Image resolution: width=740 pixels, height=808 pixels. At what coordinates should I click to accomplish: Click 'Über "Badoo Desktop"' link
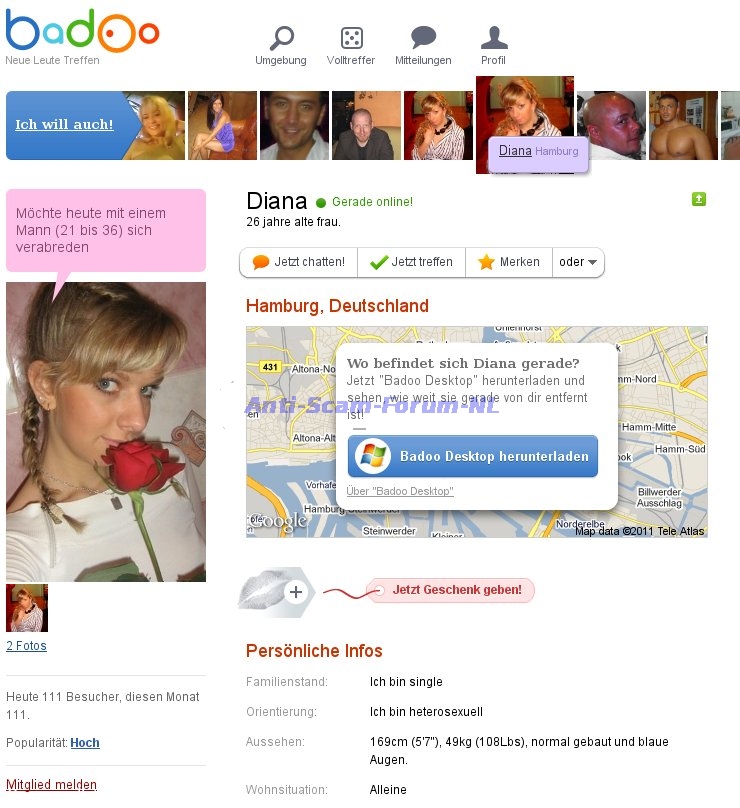tap(400, 491)
